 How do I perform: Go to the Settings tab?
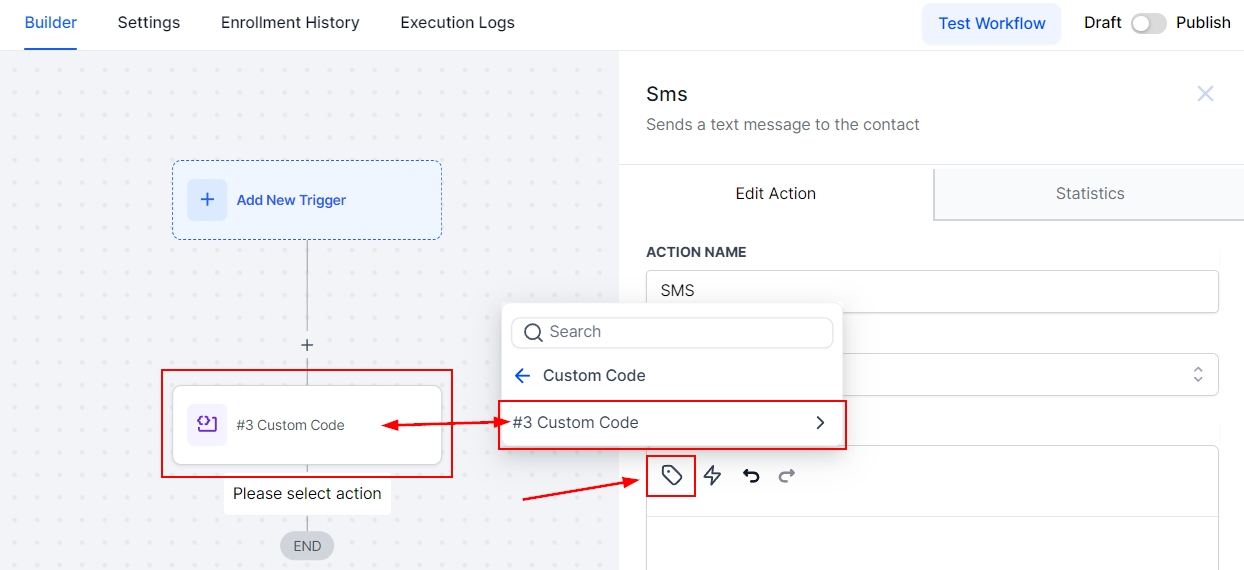coord(149,22)
